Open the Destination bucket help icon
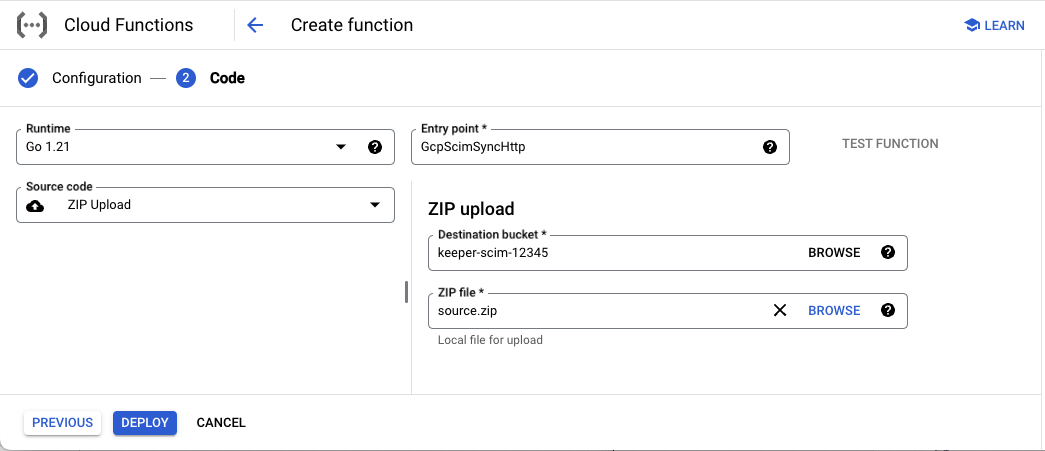The height and width of the screenshot is (451, 1045). 887,253
